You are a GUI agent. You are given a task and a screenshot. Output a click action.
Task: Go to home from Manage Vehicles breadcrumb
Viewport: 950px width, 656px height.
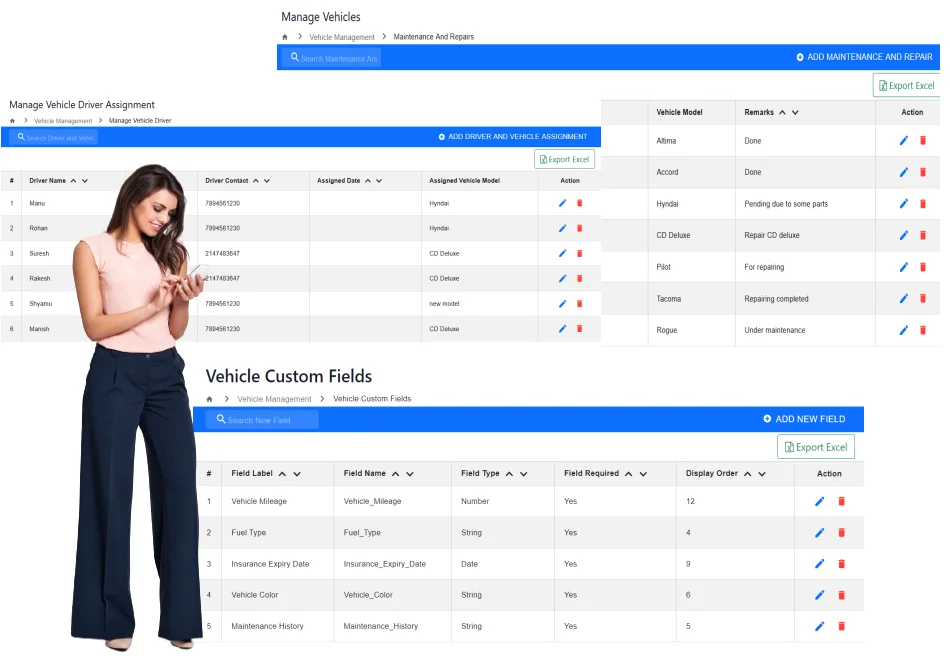(x=285, y=37)
